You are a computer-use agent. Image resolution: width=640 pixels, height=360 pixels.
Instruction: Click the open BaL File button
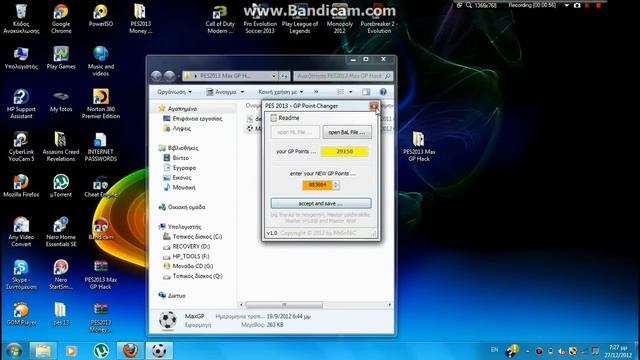pos(347,132)
